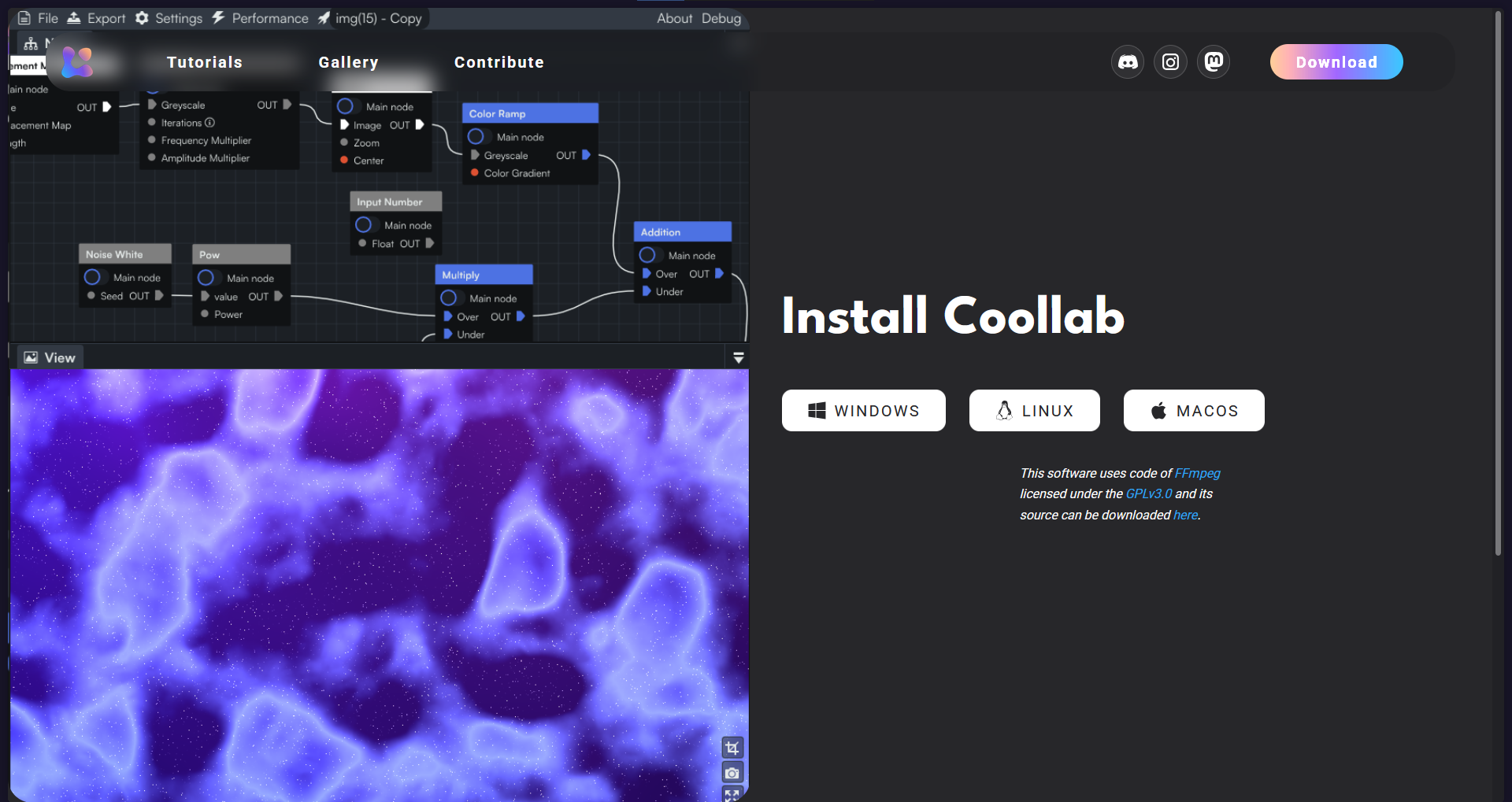Click the crop icon in the View panel
Screen dimensions: 1512x802
click(x=732, y=748)
